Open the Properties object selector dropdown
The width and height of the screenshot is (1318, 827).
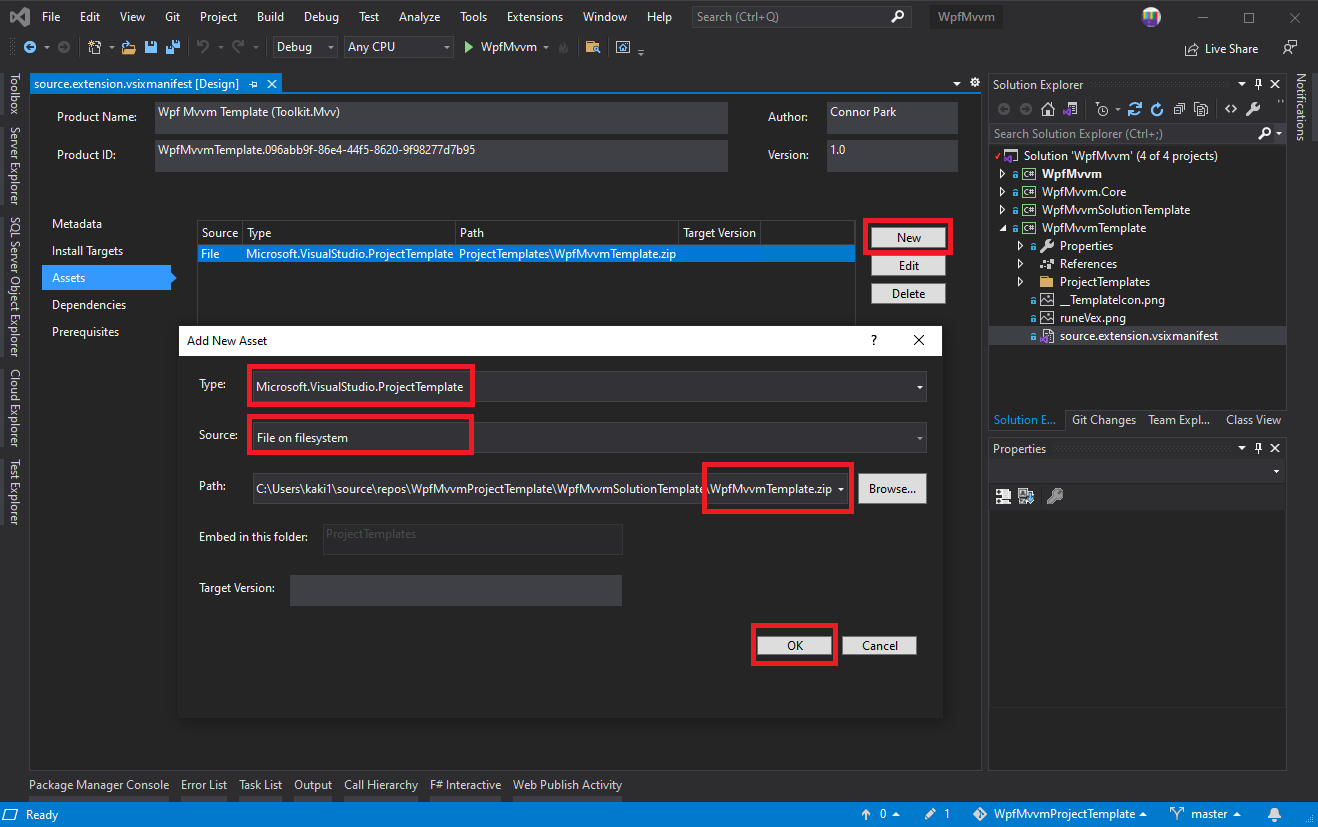click(1276, 471)
